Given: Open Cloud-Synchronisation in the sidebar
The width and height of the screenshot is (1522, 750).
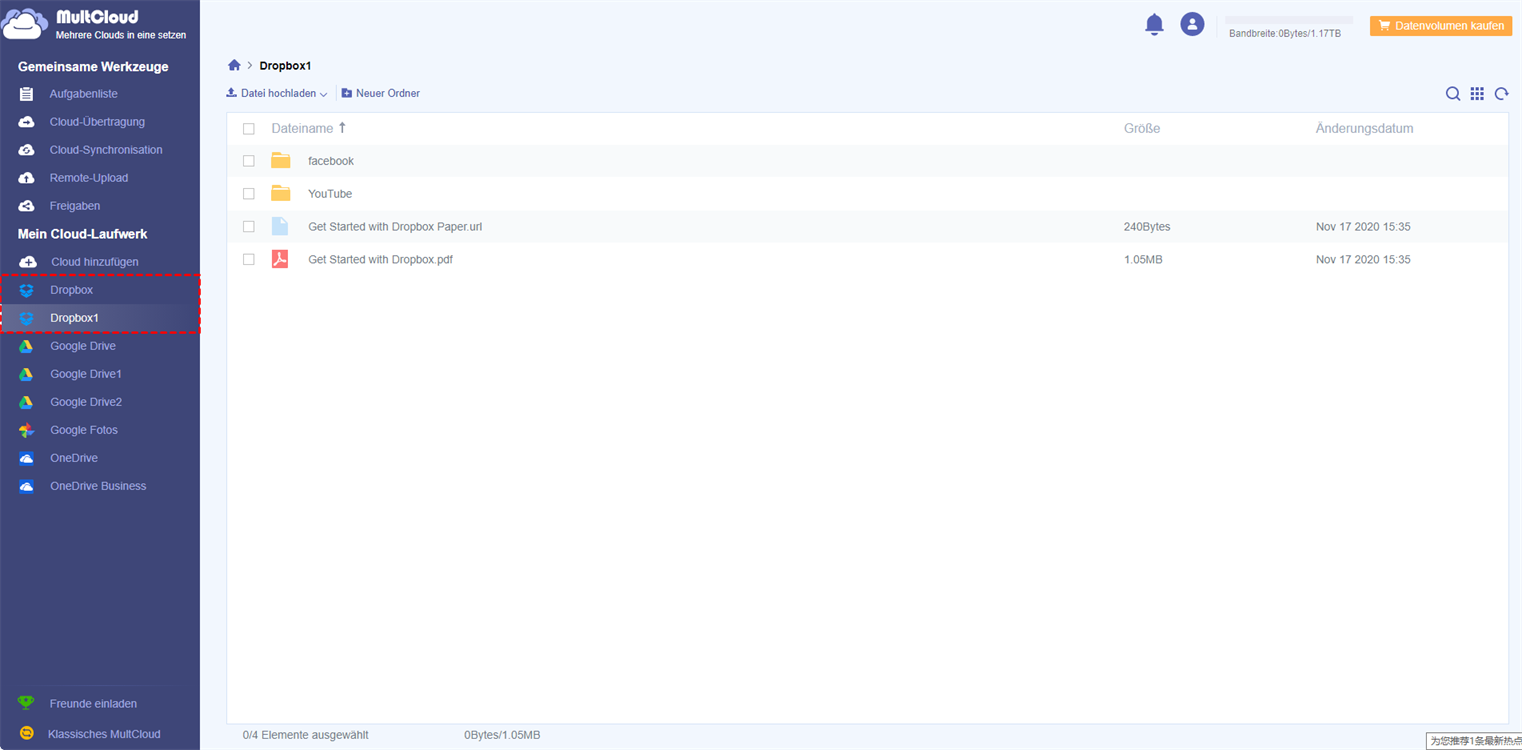Looking at the screenshot, I should [x=106, y=150].
